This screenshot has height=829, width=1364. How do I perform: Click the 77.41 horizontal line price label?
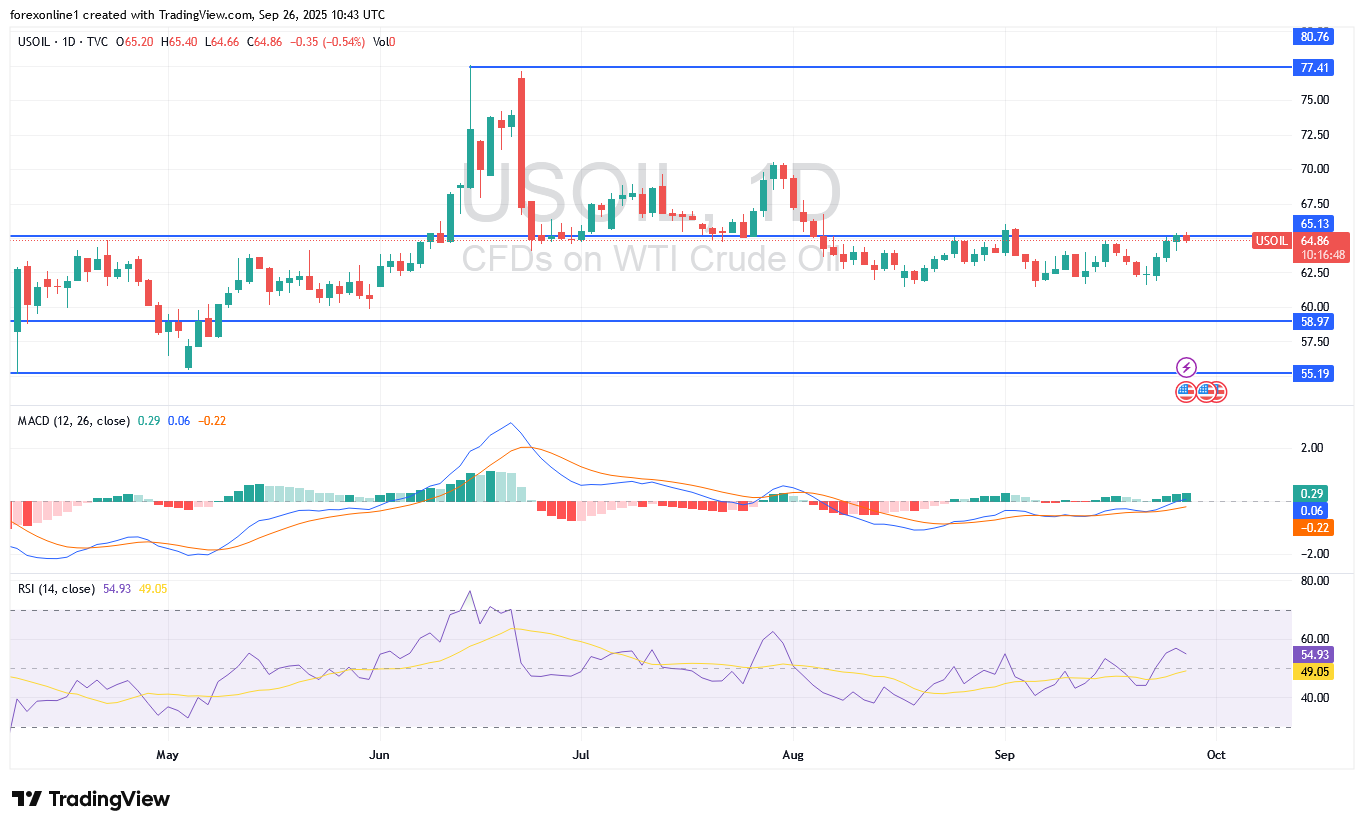(x=1314, y=68)
